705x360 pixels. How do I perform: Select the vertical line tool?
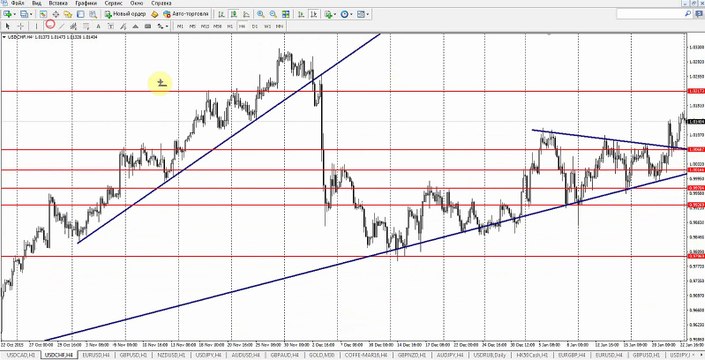pos(36,26)
